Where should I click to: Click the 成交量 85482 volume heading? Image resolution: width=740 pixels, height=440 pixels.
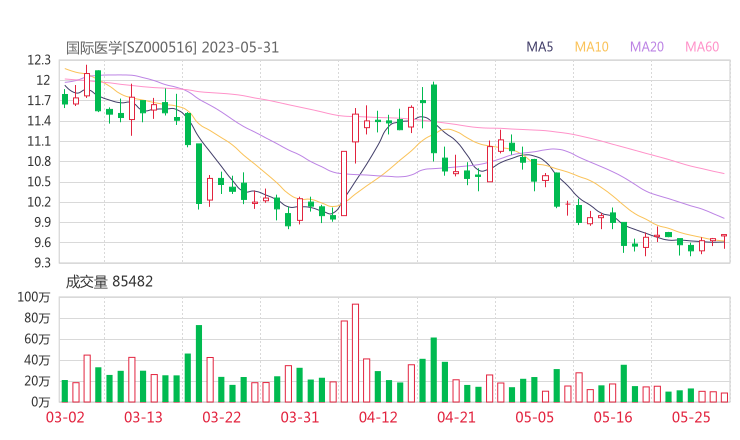click(x=109, y=282)
